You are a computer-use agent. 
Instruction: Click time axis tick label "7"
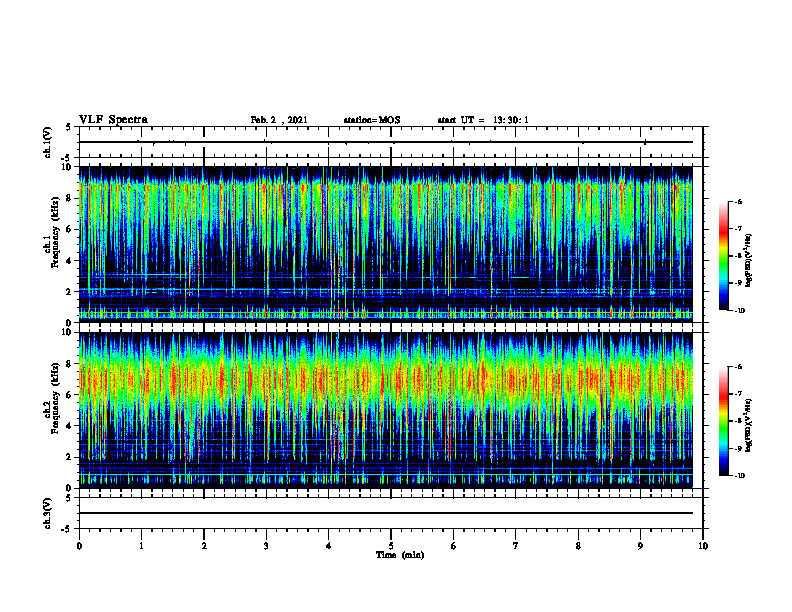coord(516,546)
